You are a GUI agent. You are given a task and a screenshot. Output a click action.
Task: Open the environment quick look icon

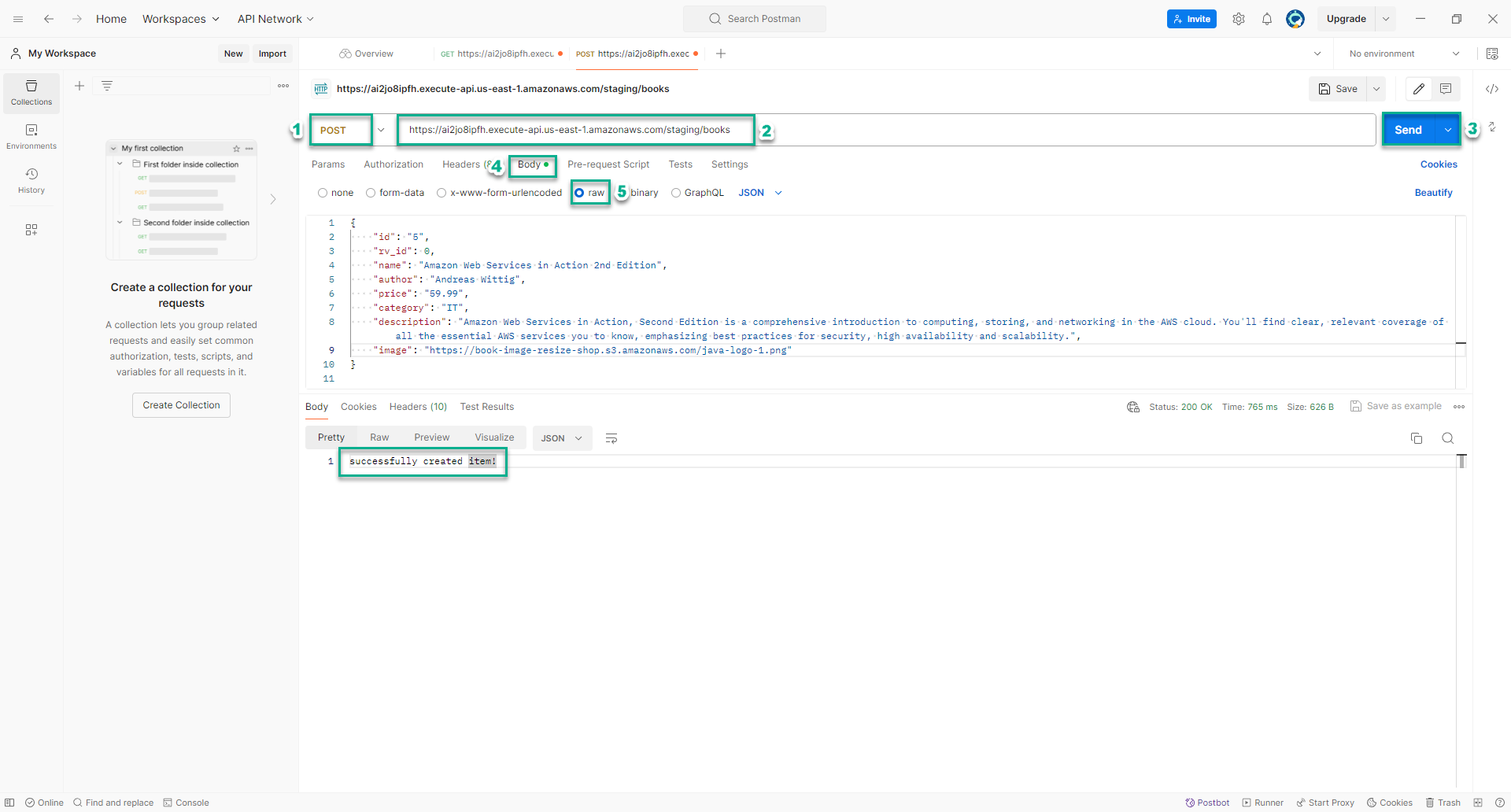[x=1492, y=54]
